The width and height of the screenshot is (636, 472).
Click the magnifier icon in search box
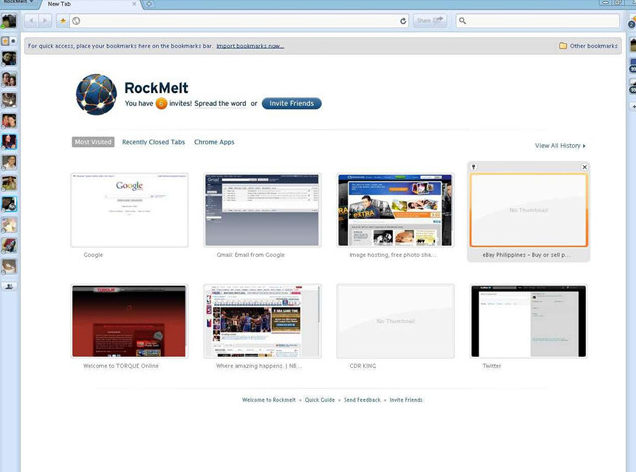(x=462, y=21)
